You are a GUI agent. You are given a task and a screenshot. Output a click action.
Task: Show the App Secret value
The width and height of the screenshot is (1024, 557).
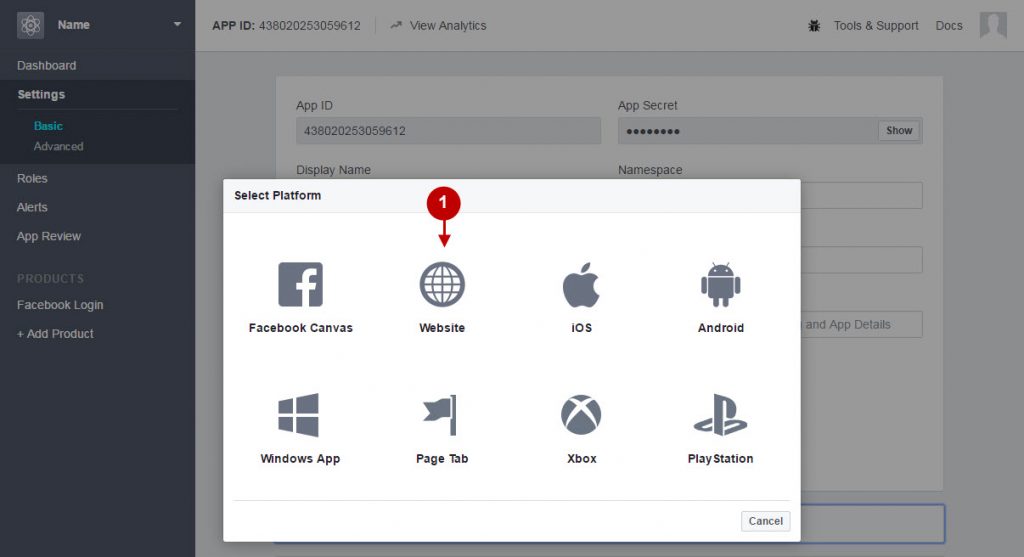(x=899, y=131)
